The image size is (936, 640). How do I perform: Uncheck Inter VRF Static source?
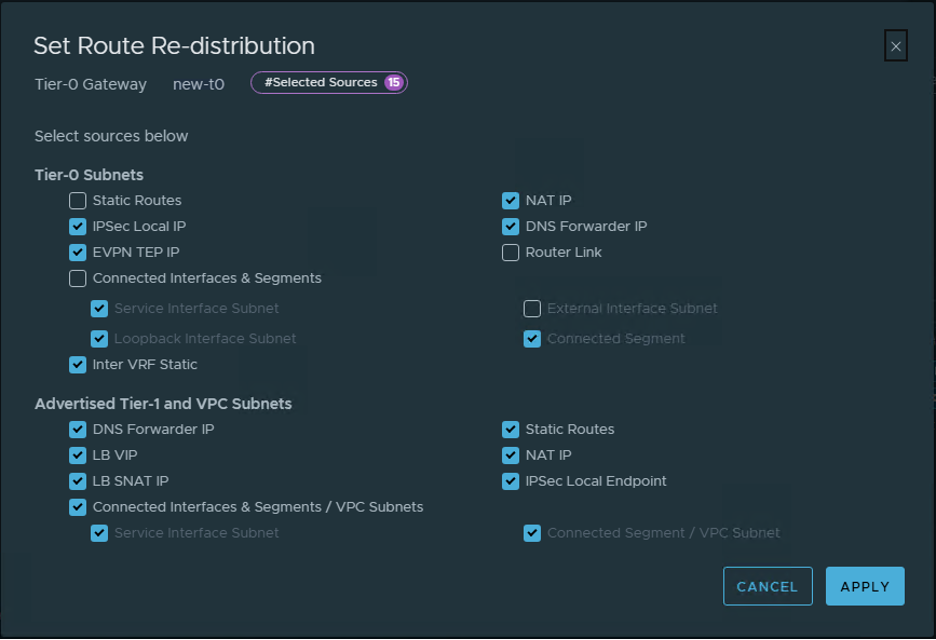coord(78,365)
